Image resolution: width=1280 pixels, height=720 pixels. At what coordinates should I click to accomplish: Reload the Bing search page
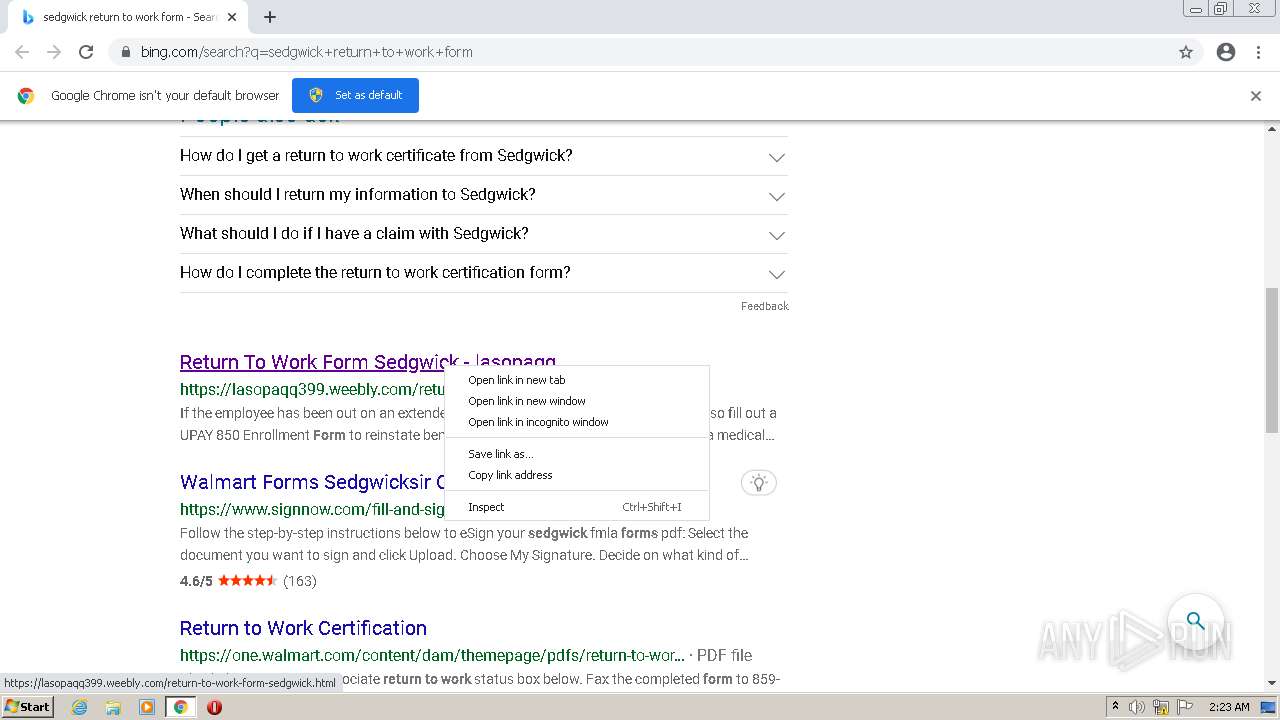[86, 52]
